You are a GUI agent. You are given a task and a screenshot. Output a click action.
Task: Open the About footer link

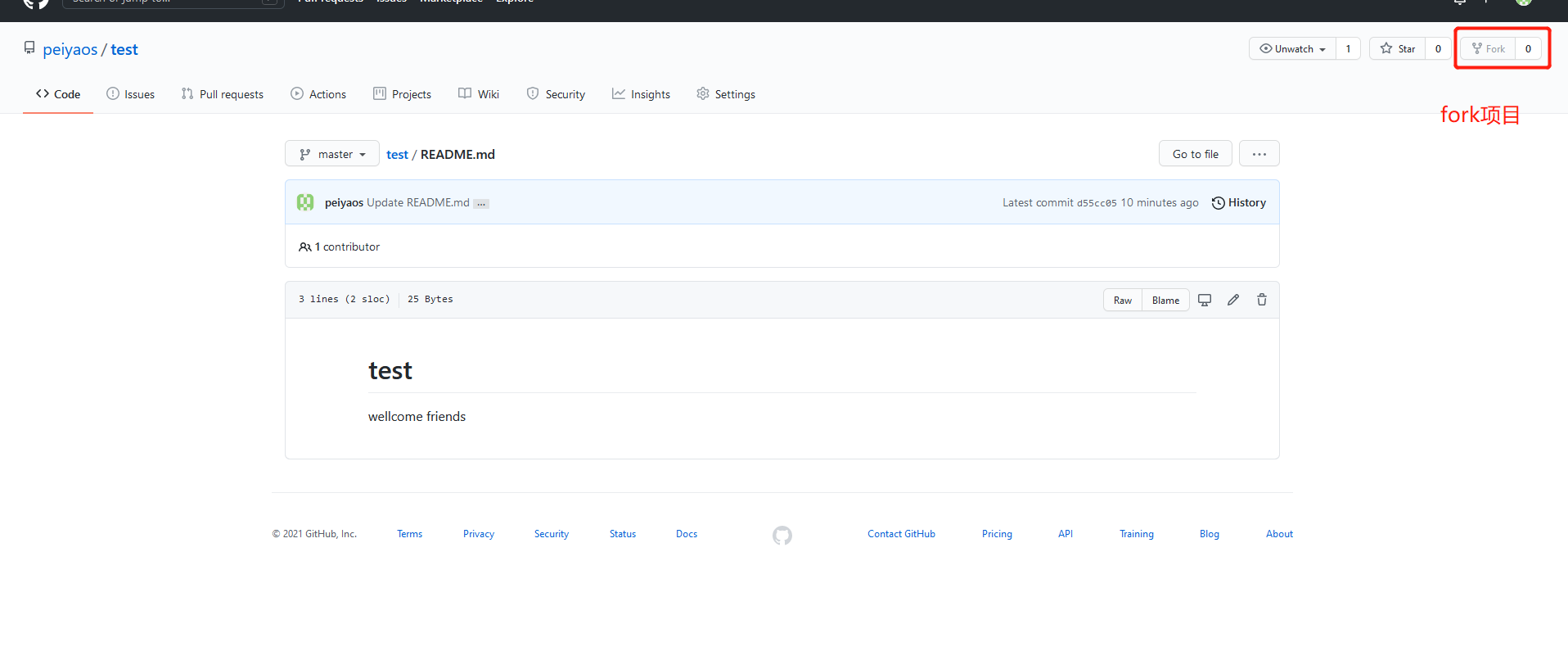[x=1279, y=534]
